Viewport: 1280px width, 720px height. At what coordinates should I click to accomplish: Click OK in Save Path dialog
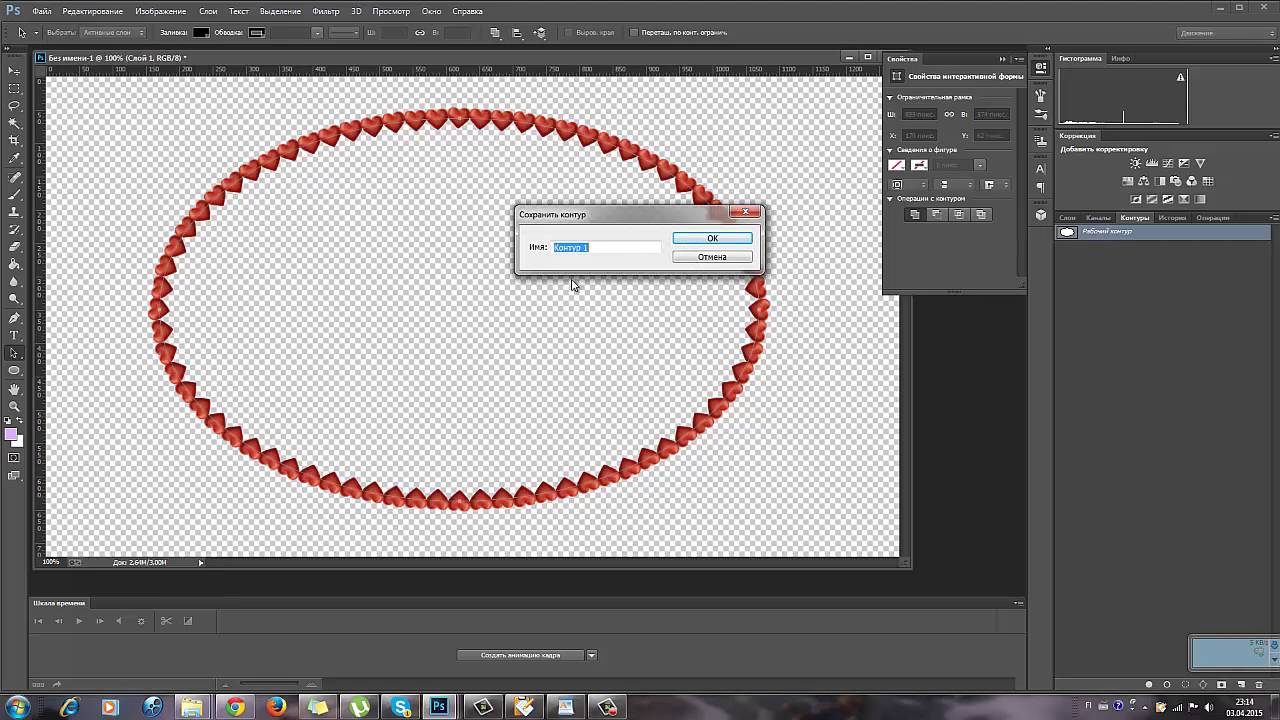coord(712,238)
